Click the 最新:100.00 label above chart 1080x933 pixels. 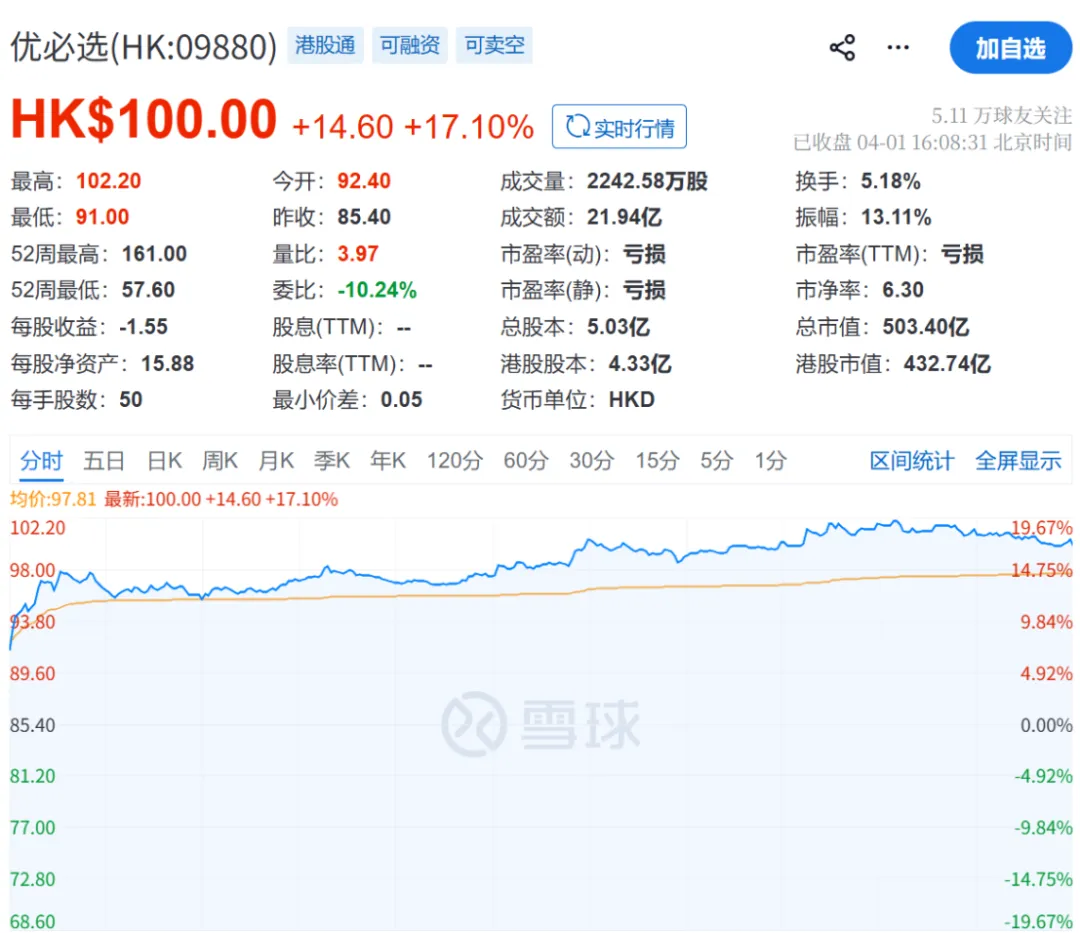click(221, 499)
